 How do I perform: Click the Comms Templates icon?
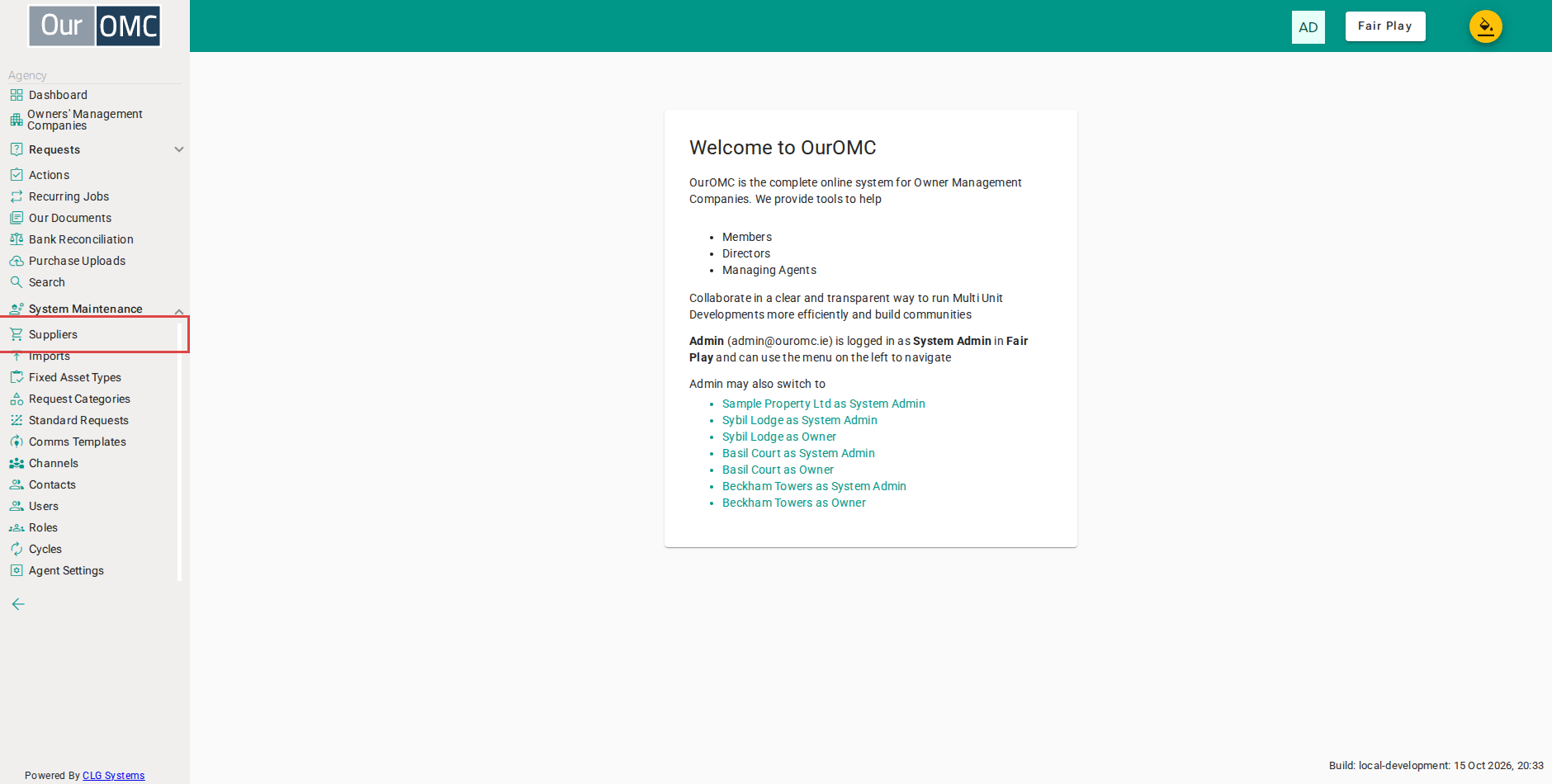pyautogui.click(x=17, y=442)
